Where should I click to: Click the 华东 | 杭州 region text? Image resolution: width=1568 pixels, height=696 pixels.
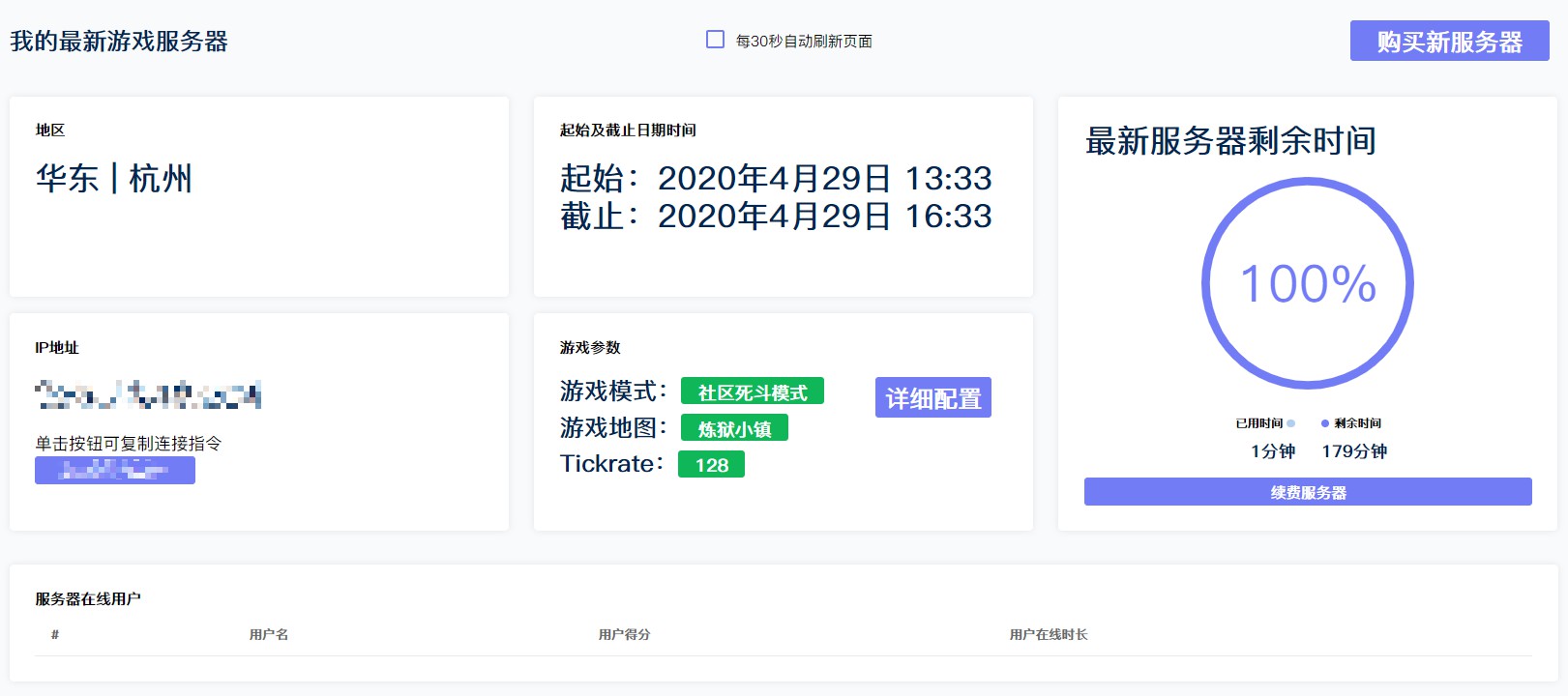click(114, 179)
